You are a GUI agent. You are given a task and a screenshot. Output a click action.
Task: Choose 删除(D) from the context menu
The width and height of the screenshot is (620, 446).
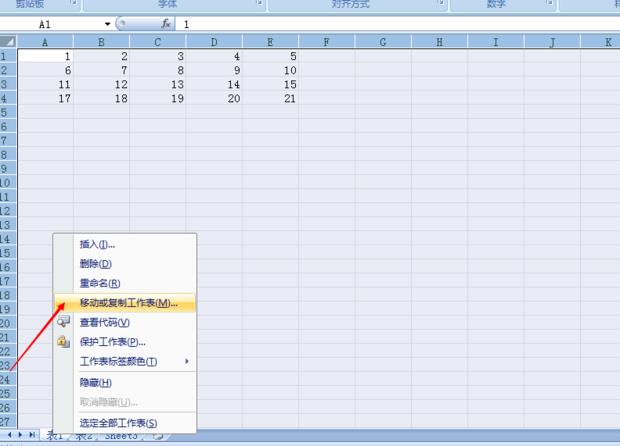pos(125,264)
